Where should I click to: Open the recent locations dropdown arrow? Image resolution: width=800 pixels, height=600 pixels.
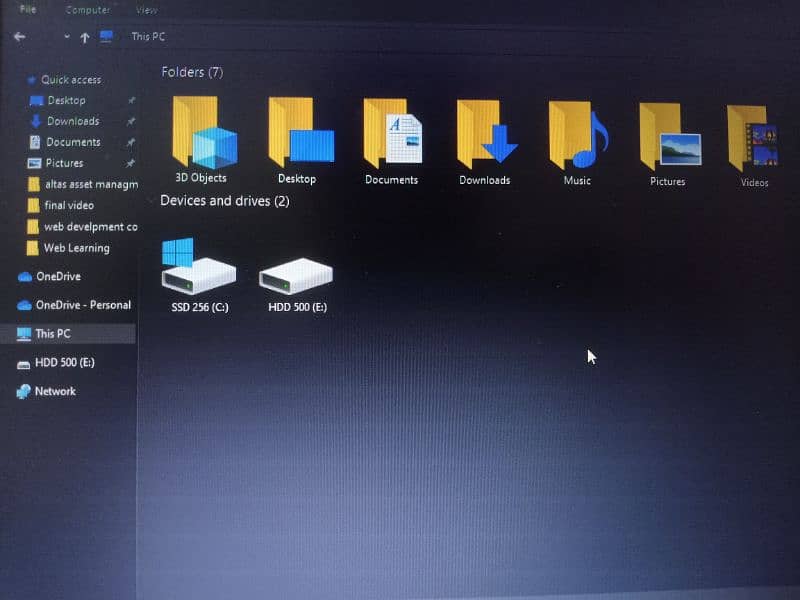point(66,37)
